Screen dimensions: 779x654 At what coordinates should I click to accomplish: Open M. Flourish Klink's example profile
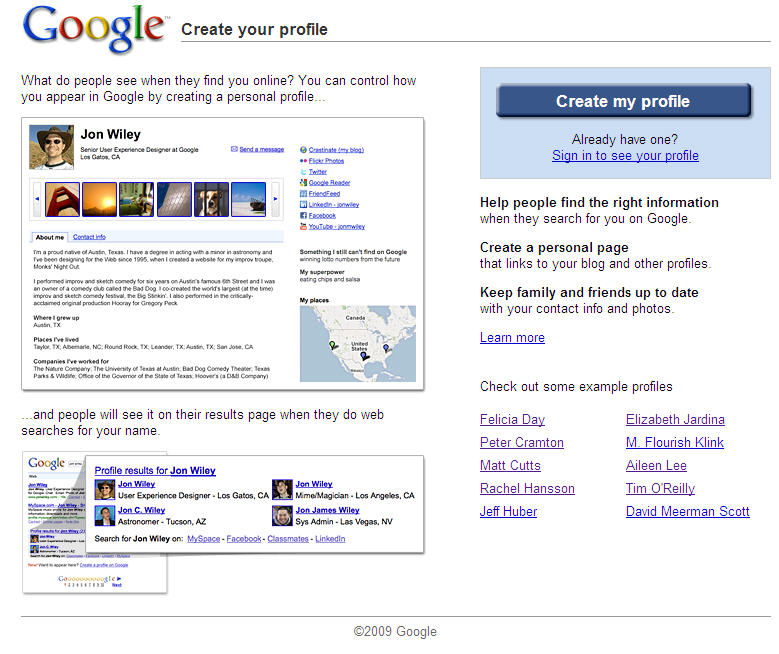click(x=675, y=442)
